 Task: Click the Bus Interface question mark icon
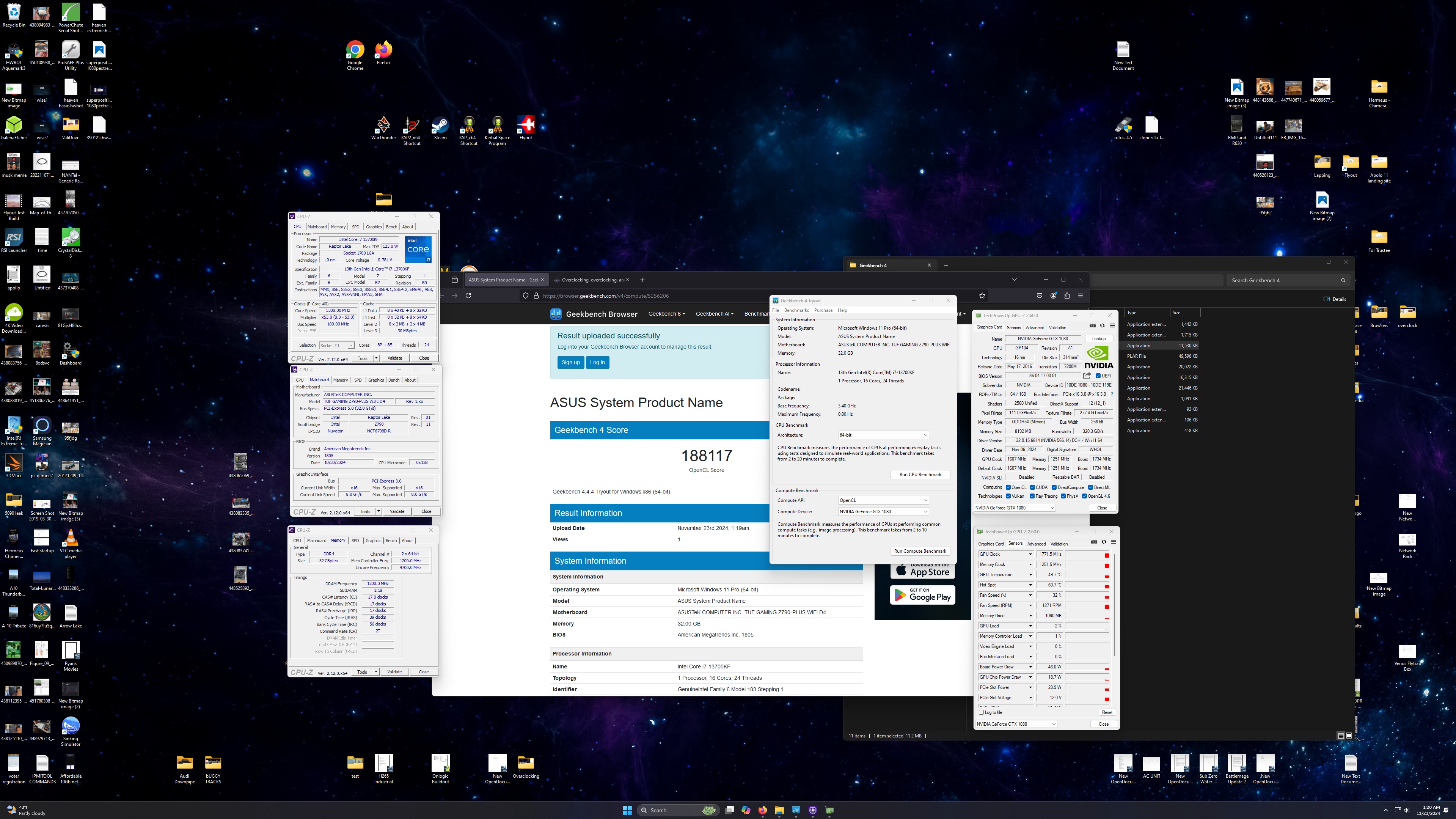(x=1112, y=395)
